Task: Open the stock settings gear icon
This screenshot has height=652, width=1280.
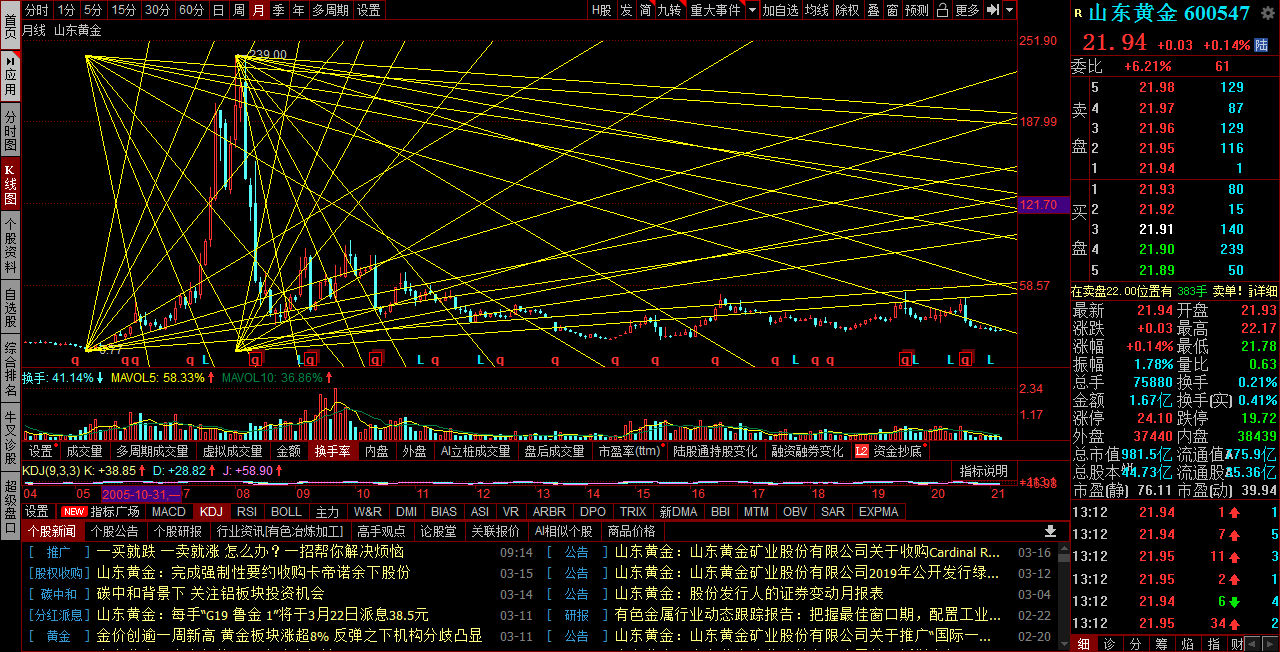Action: pos(1267,12)
